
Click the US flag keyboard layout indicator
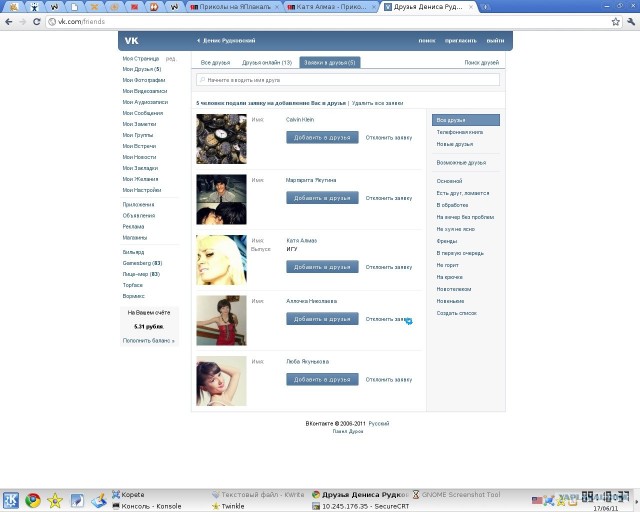tap(537, 500)
